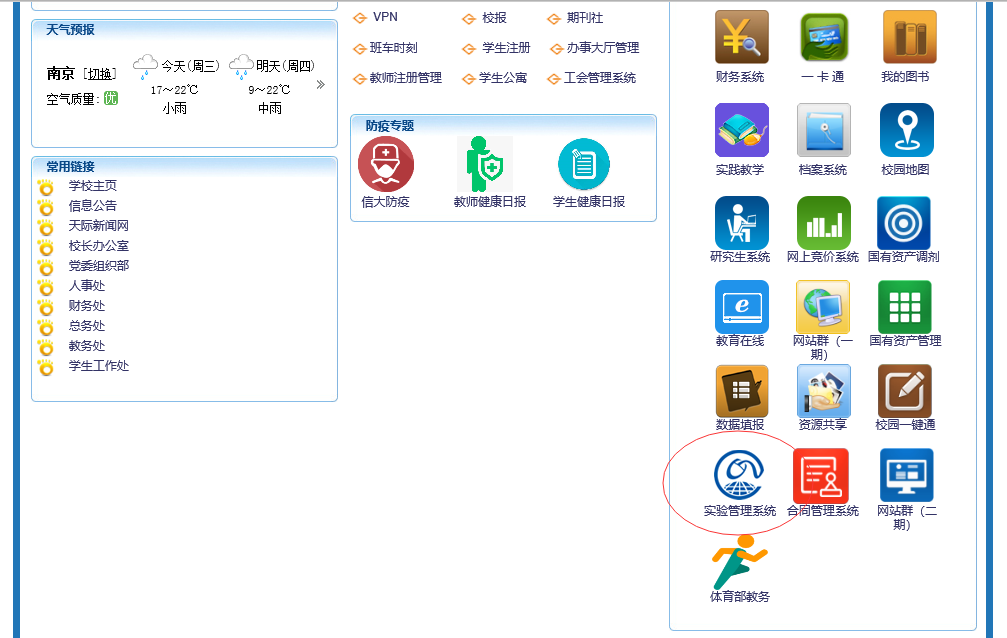
Task: Open the 实验管理系统 lab management icon
Action: coord(739,476)
